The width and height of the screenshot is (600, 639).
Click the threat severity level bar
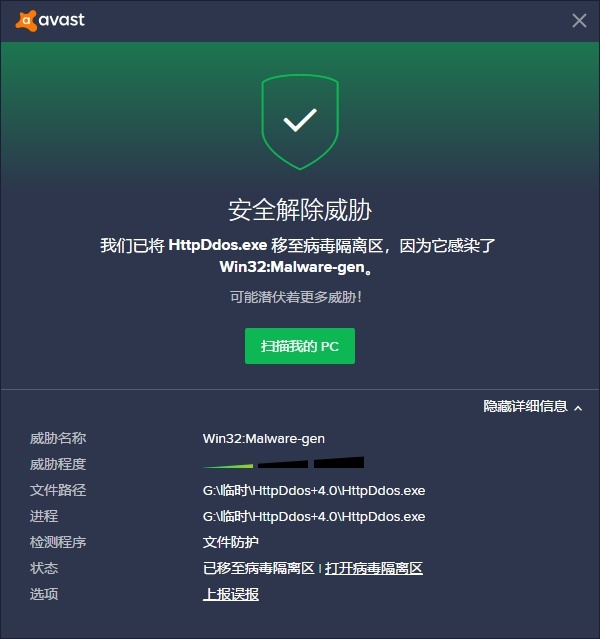pyautogui.click(x=283, y=463)
